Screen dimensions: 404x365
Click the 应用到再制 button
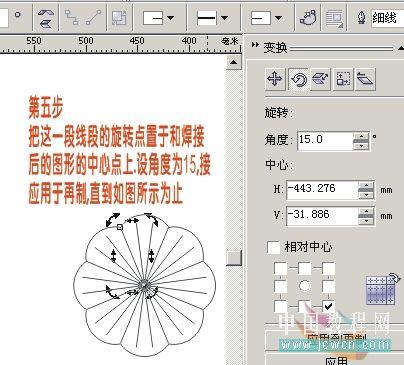(x=334, y=339)
